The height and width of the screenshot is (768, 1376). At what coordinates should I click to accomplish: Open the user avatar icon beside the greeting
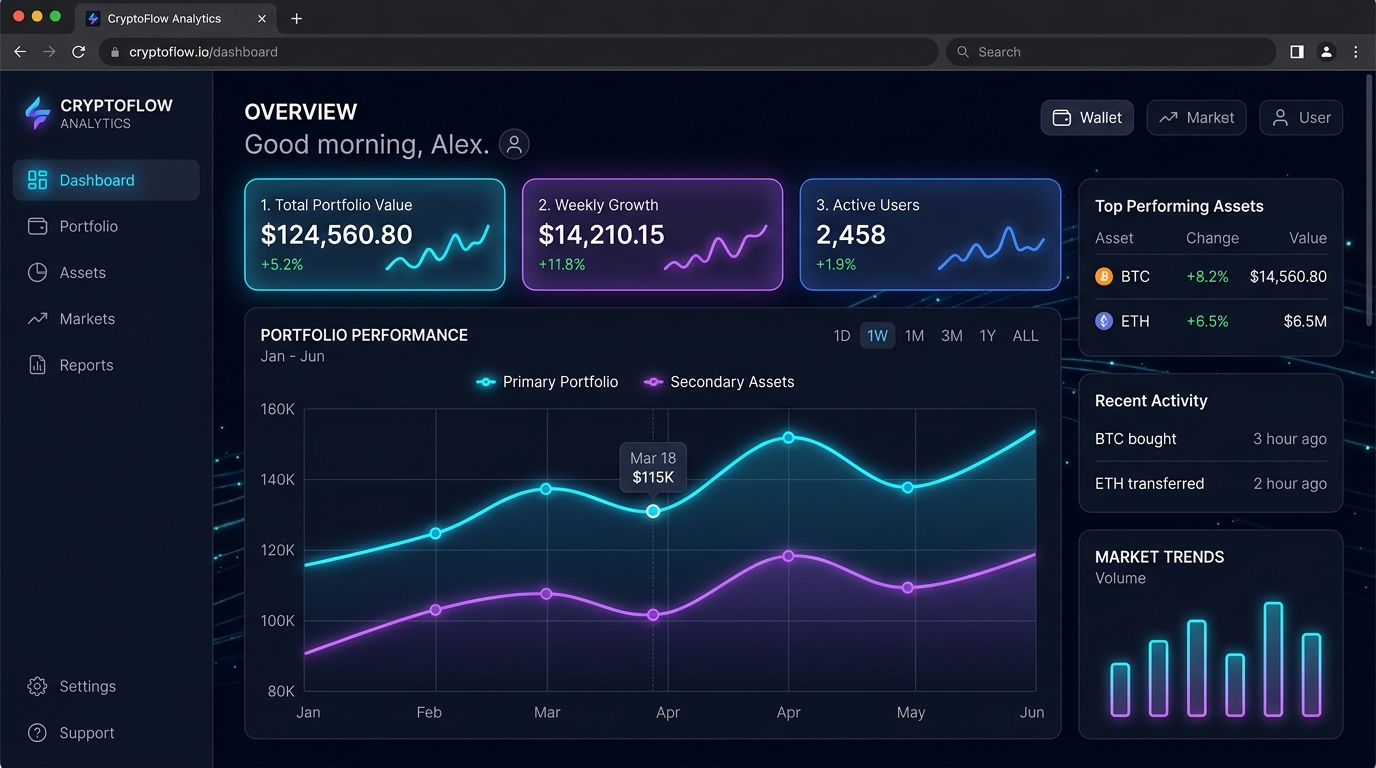(x=514, y=144)
